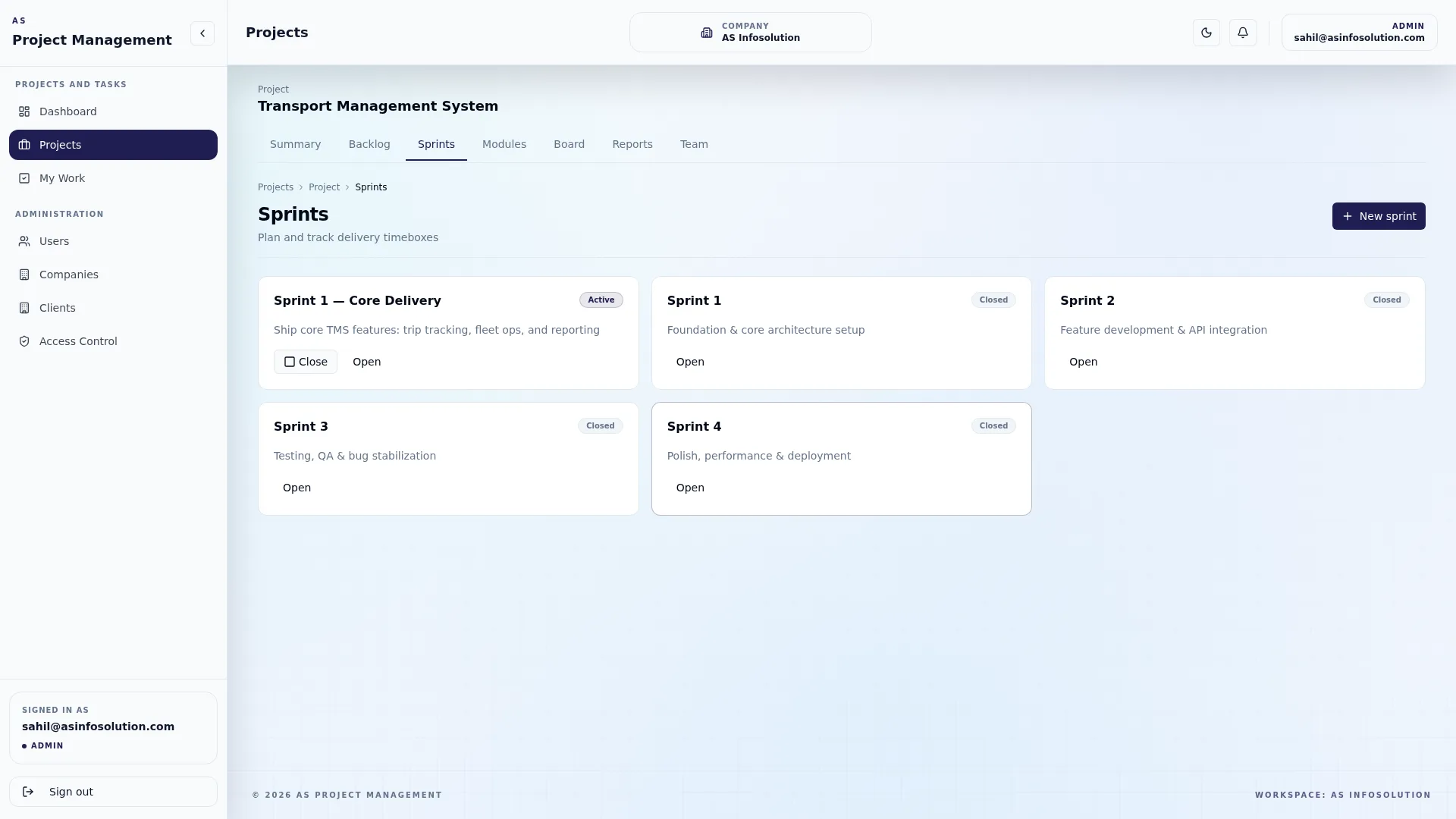Viewport: 1456px width, 819px height.
Task: Open Access Control settings
Action: tap(113, 341)
